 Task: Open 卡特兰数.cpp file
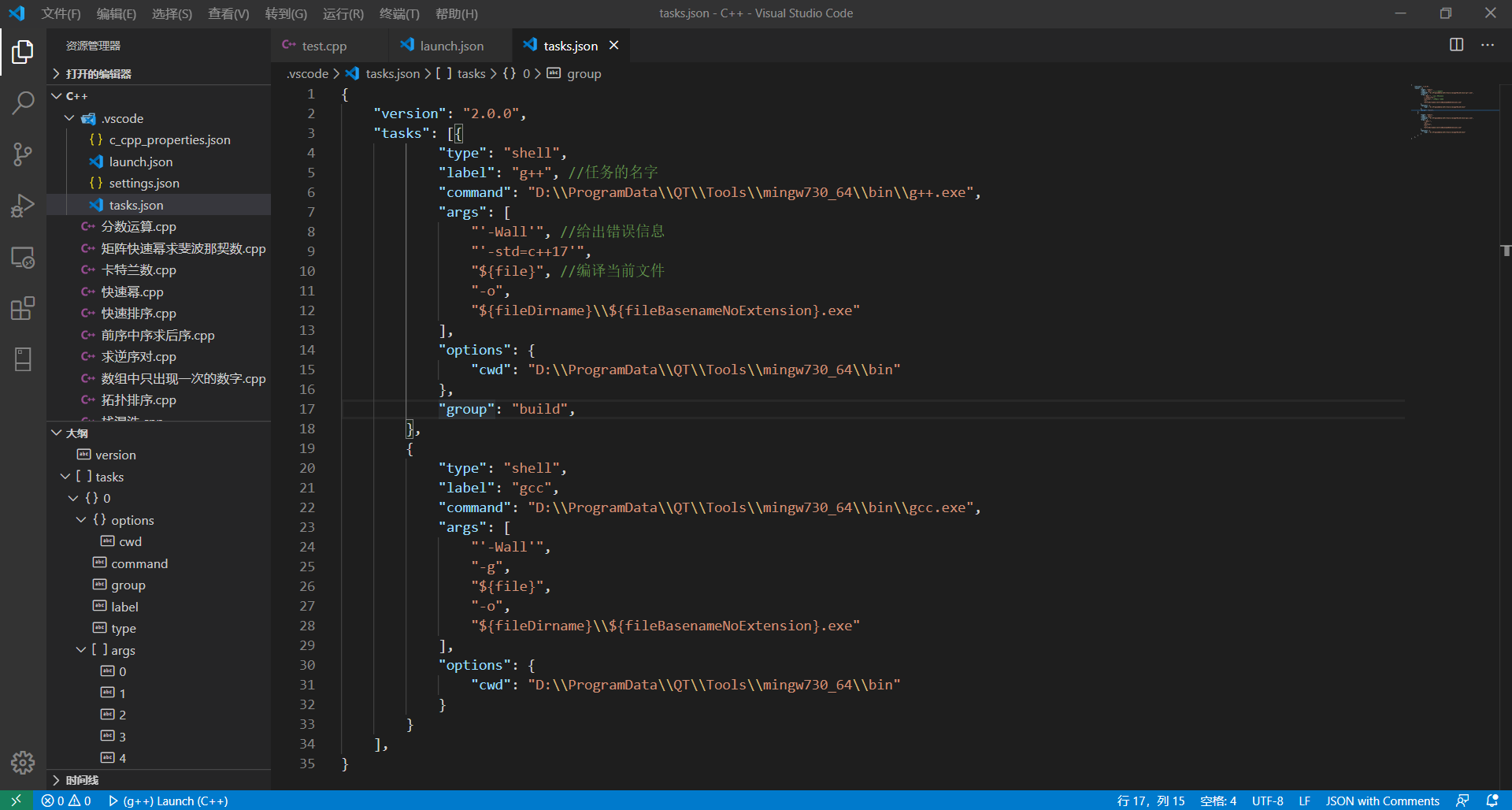(159, 269)
